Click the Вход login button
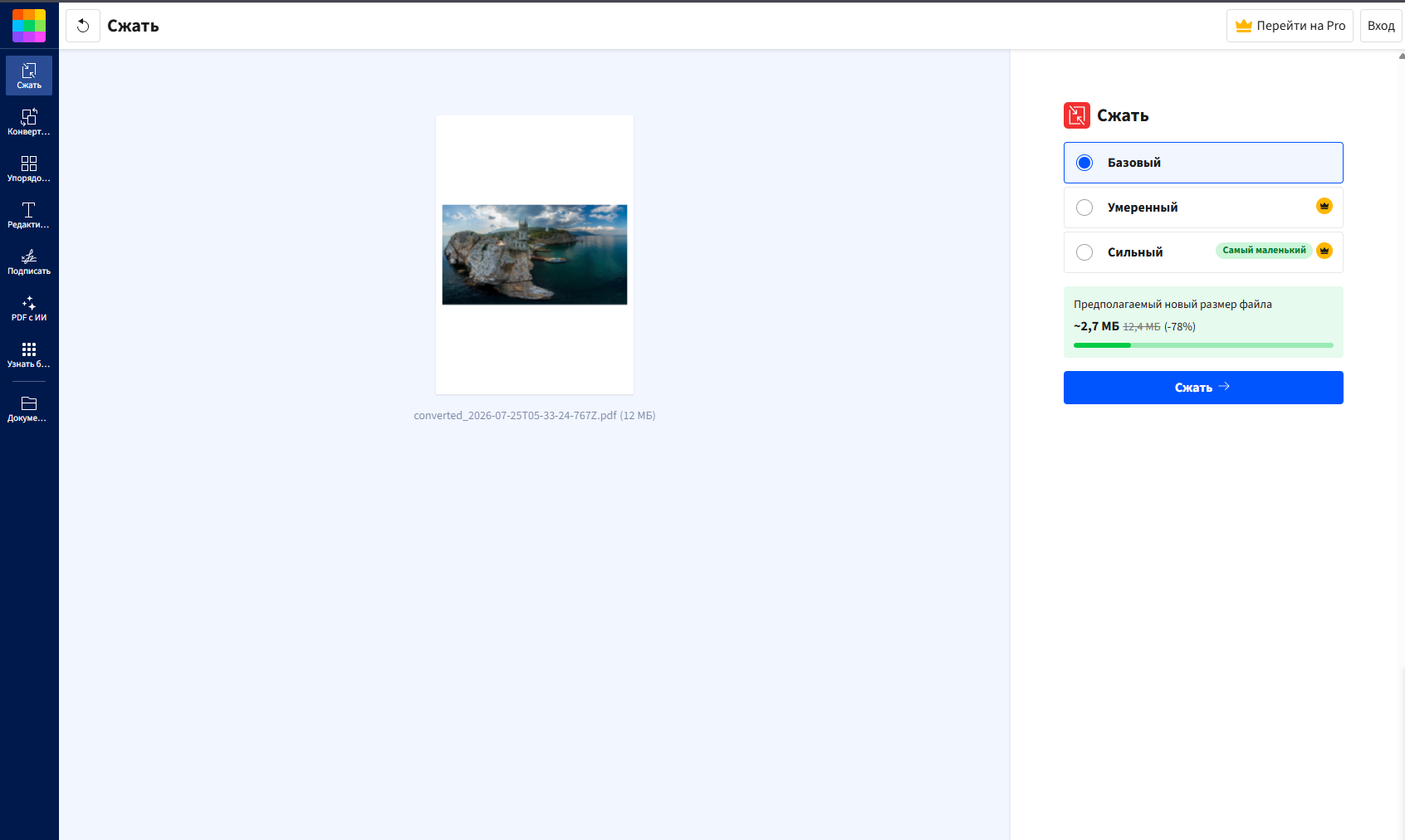This screenshot has height=840, width=1405. click(x=1381, y=26)
